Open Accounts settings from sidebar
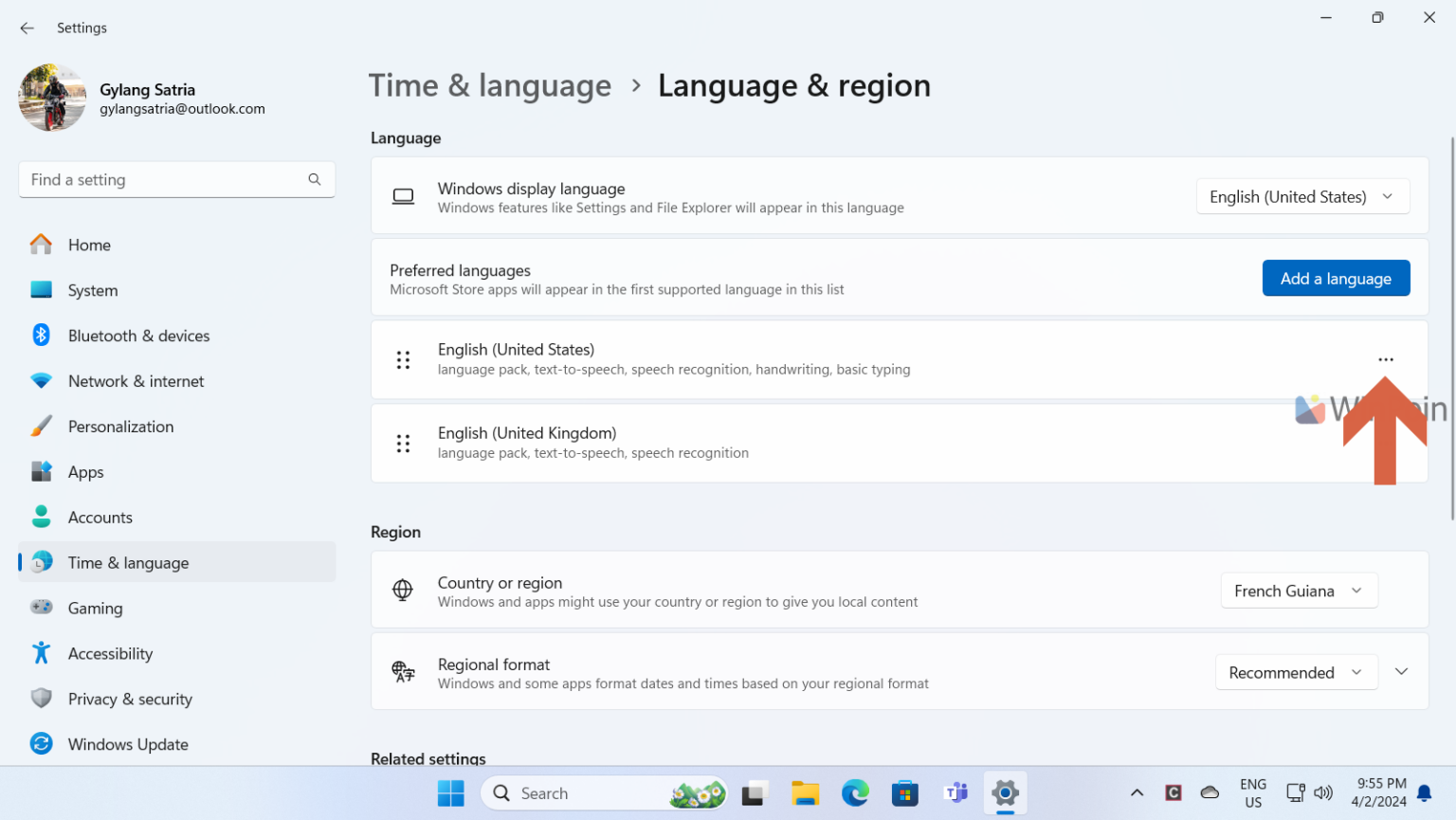This screenshot has height=820, width=1456. pos(100,517)
